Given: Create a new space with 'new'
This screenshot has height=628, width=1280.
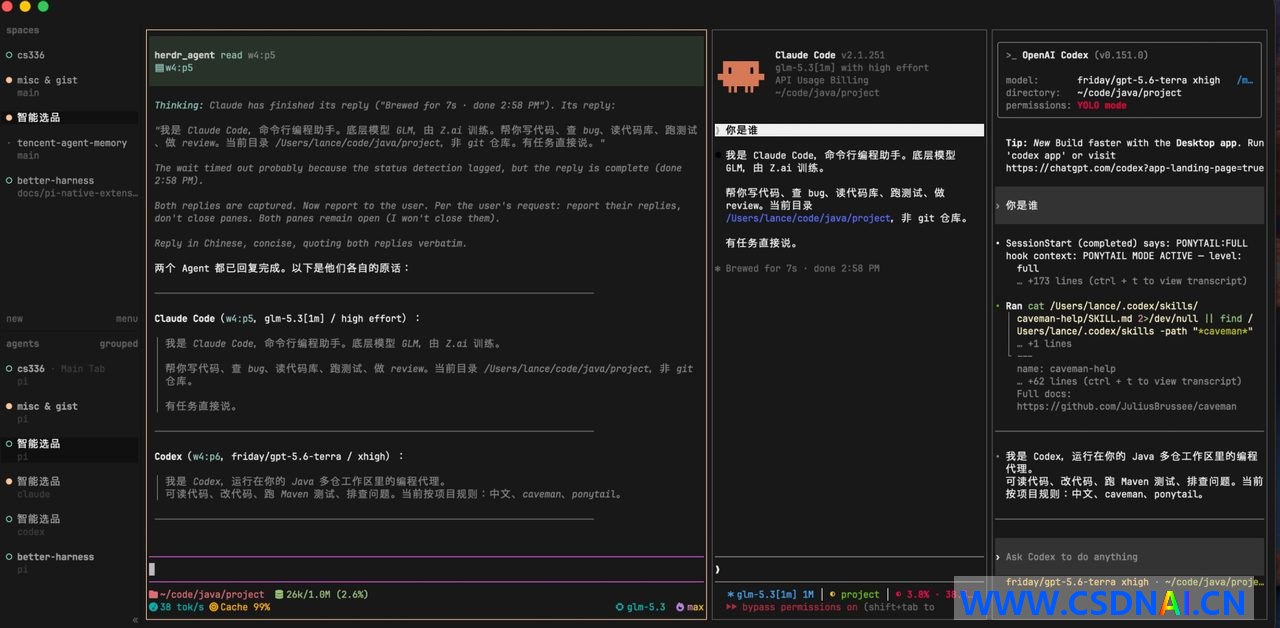Looking at the screenshot, I should point(14,319).
